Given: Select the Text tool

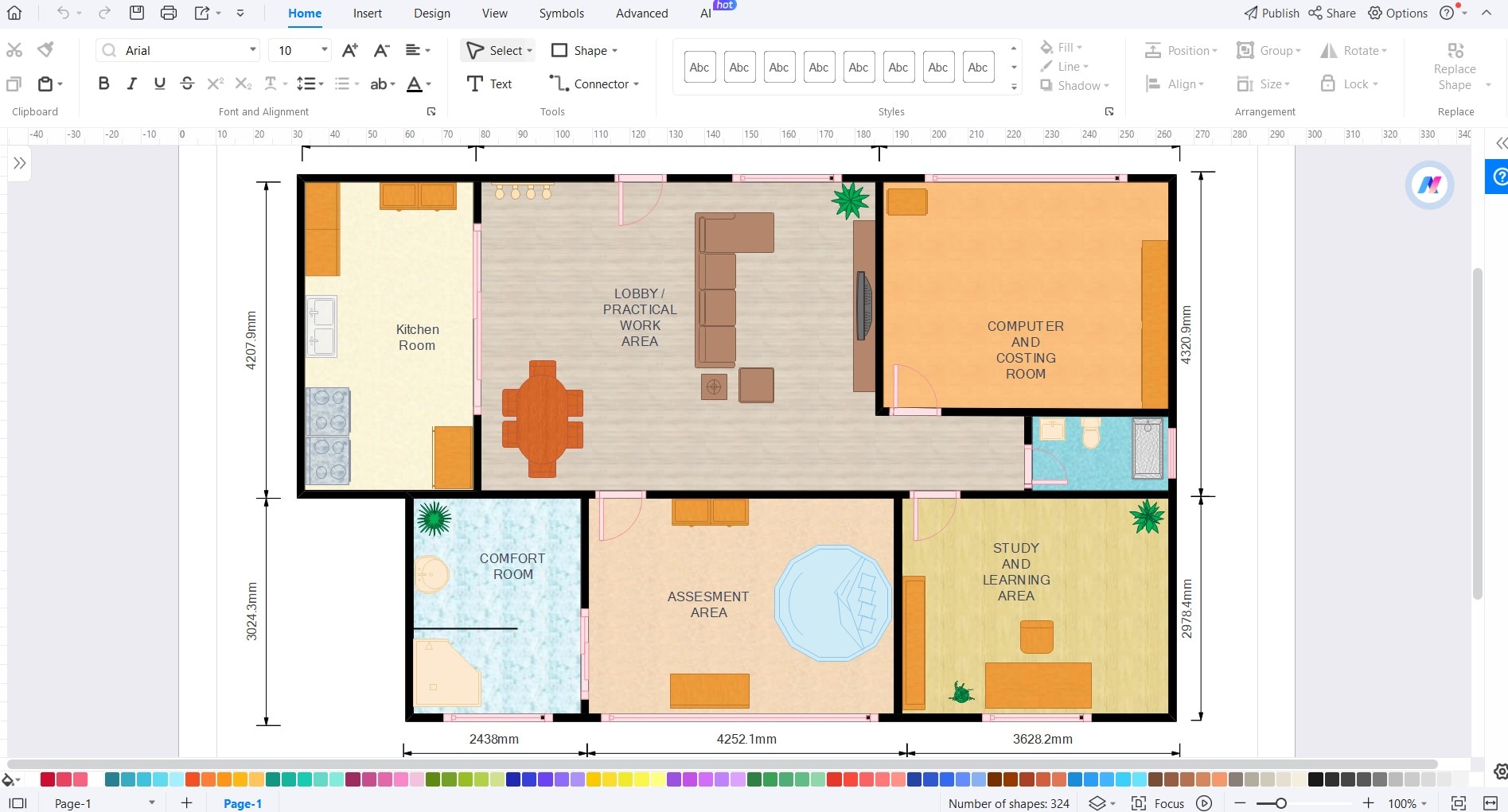Looking at the screenshot, I should [489, 84].
